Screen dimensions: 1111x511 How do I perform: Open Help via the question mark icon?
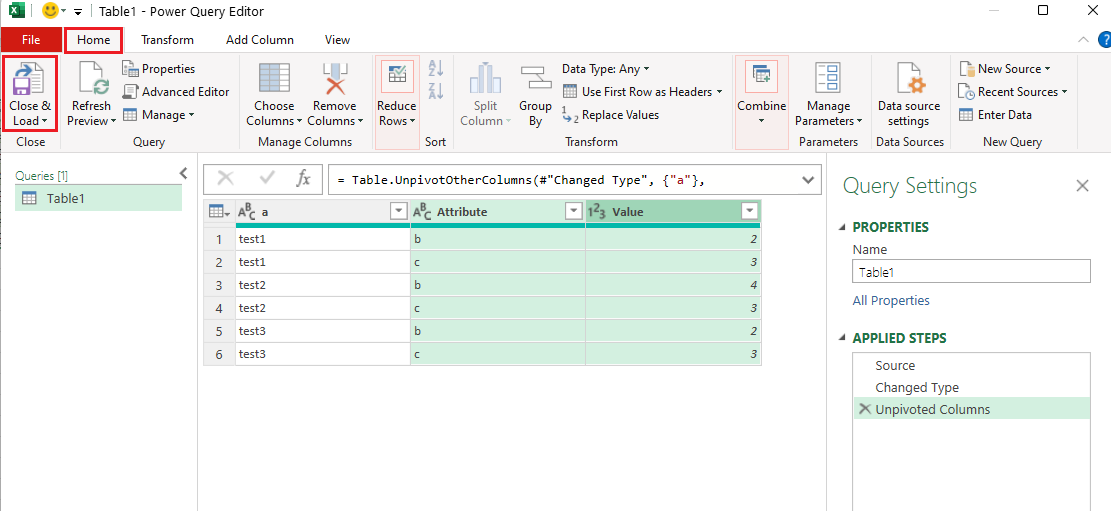pyautogui.click(x=1104, y=40)
